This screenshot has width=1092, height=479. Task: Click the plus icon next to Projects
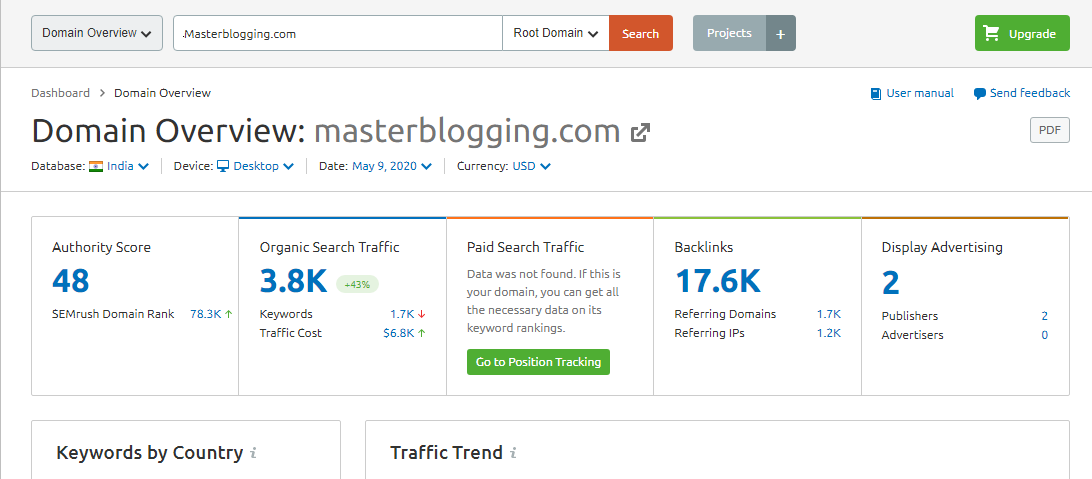[781, 33]
